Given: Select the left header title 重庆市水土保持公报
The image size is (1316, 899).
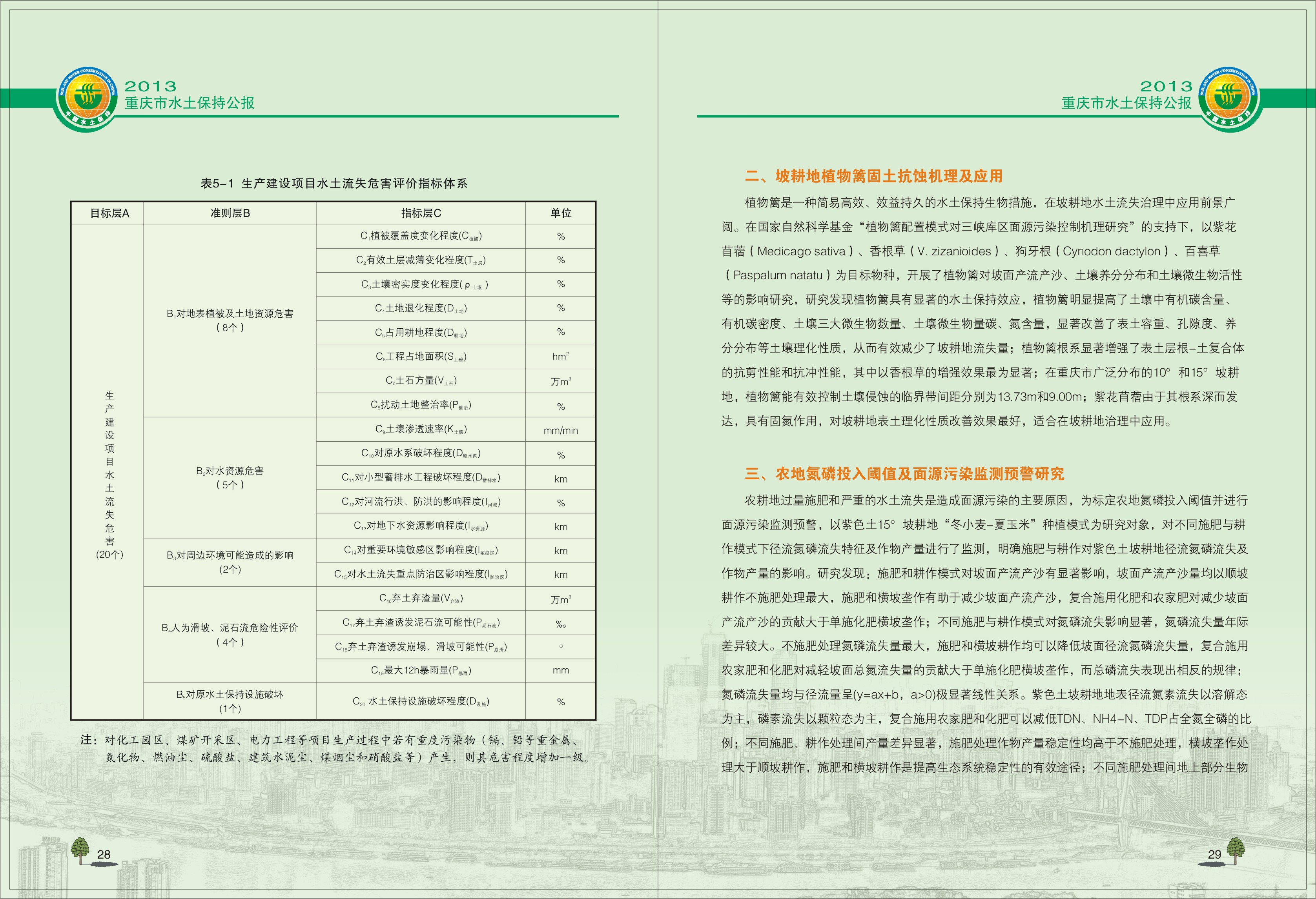Looking at the screenshot, I should click(189, 102).
